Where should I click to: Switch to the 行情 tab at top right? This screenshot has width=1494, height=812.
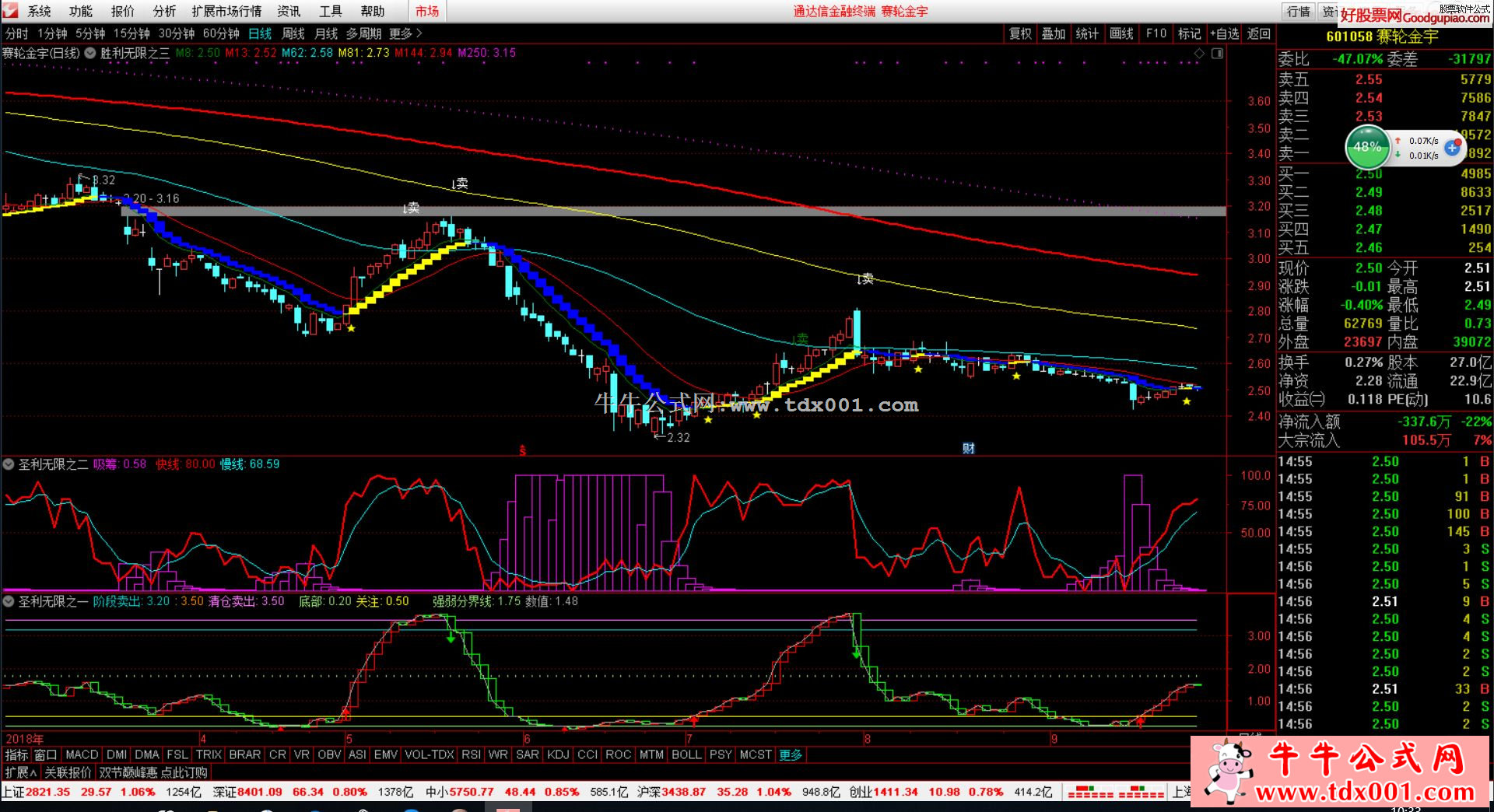[1298, 11]
